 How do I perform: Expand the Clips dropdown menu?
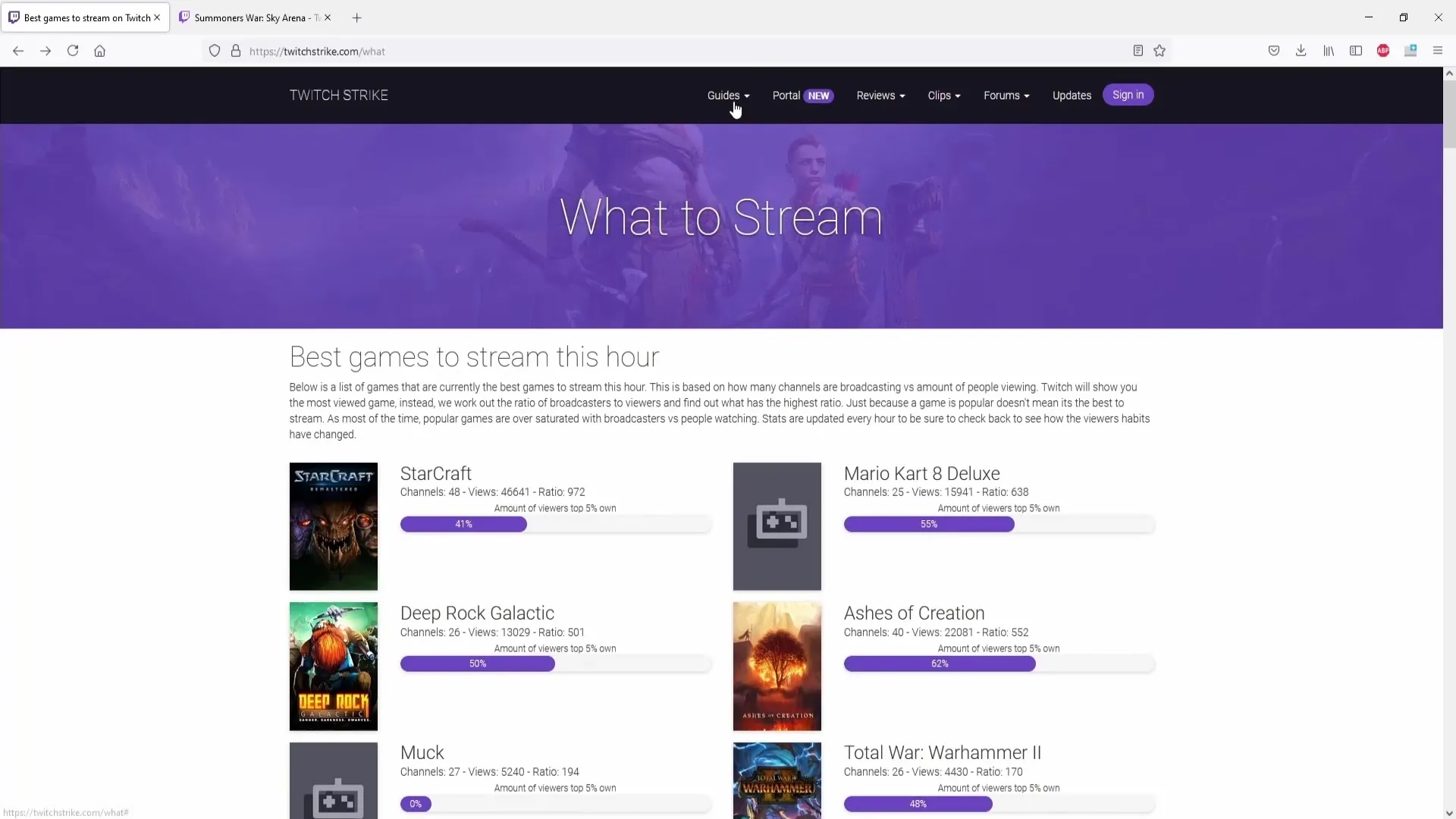click(944, 95)
